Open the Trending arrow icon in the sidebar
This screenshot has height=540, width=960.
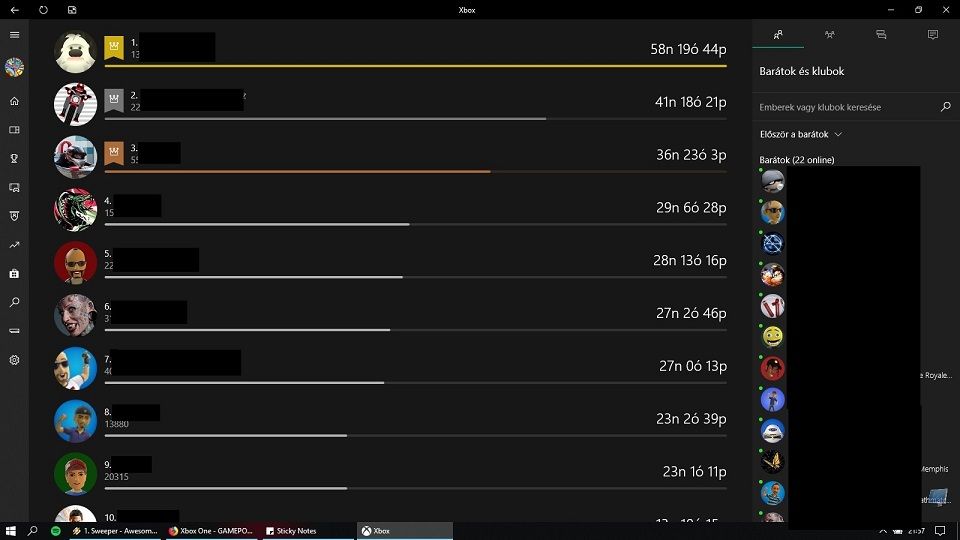pos(14,244)
